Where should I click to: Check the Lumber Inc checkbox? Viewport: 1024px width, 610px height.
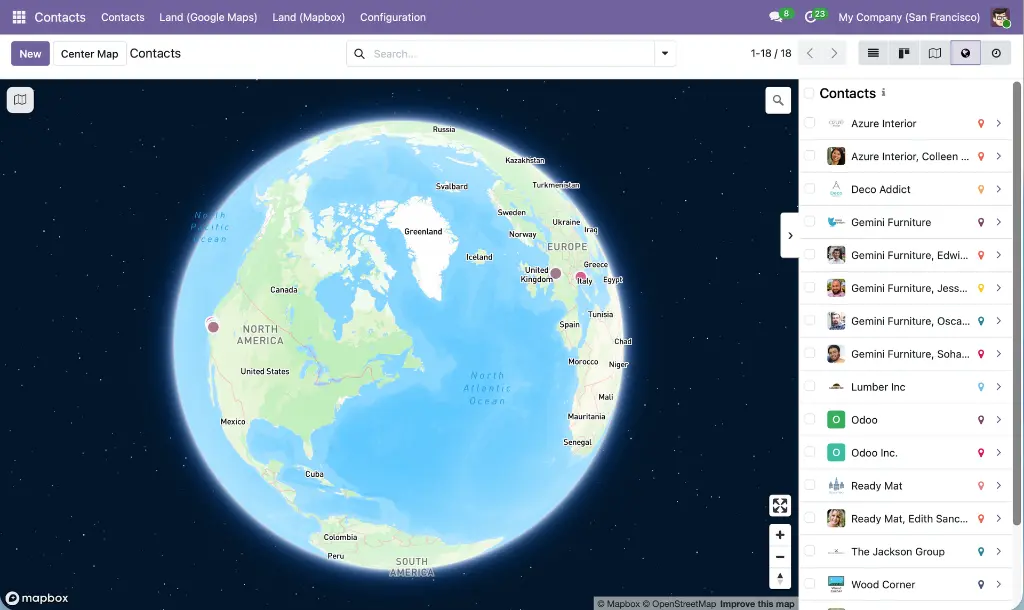[810, 386]
